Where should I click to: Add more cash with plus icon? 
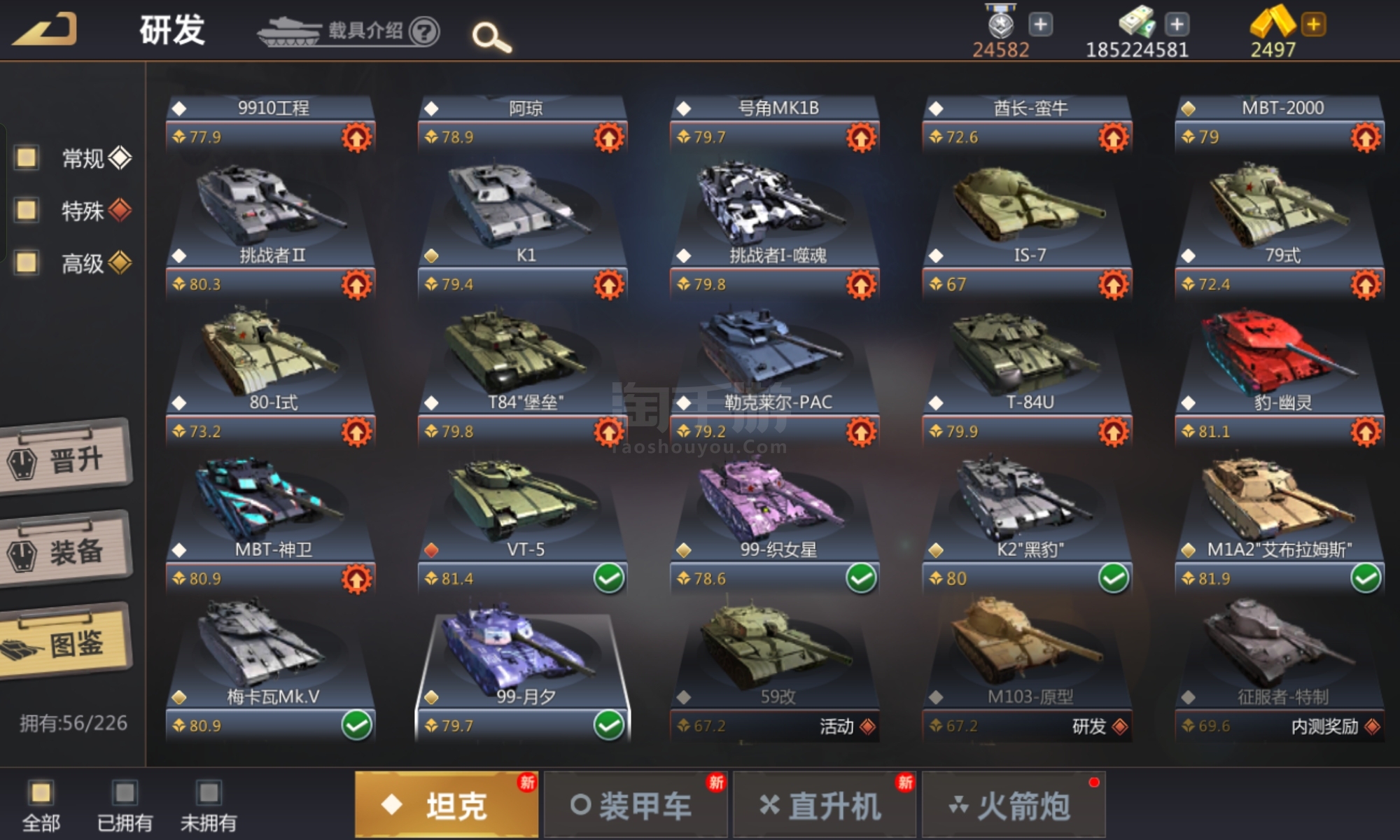pos(1177,24)
